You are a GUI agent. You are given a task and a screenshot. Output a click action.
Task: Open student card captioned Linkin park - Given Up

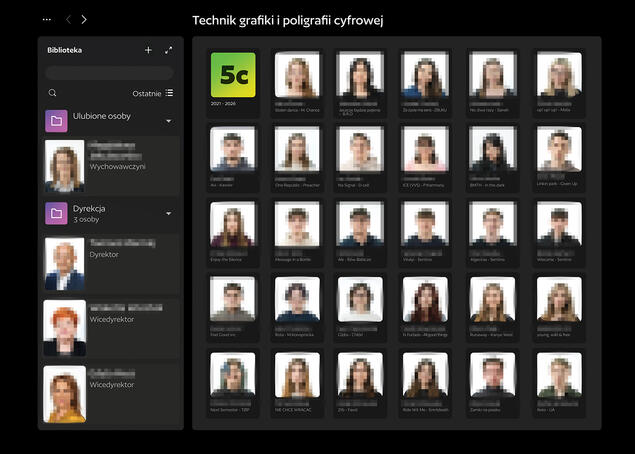point(559,158)
